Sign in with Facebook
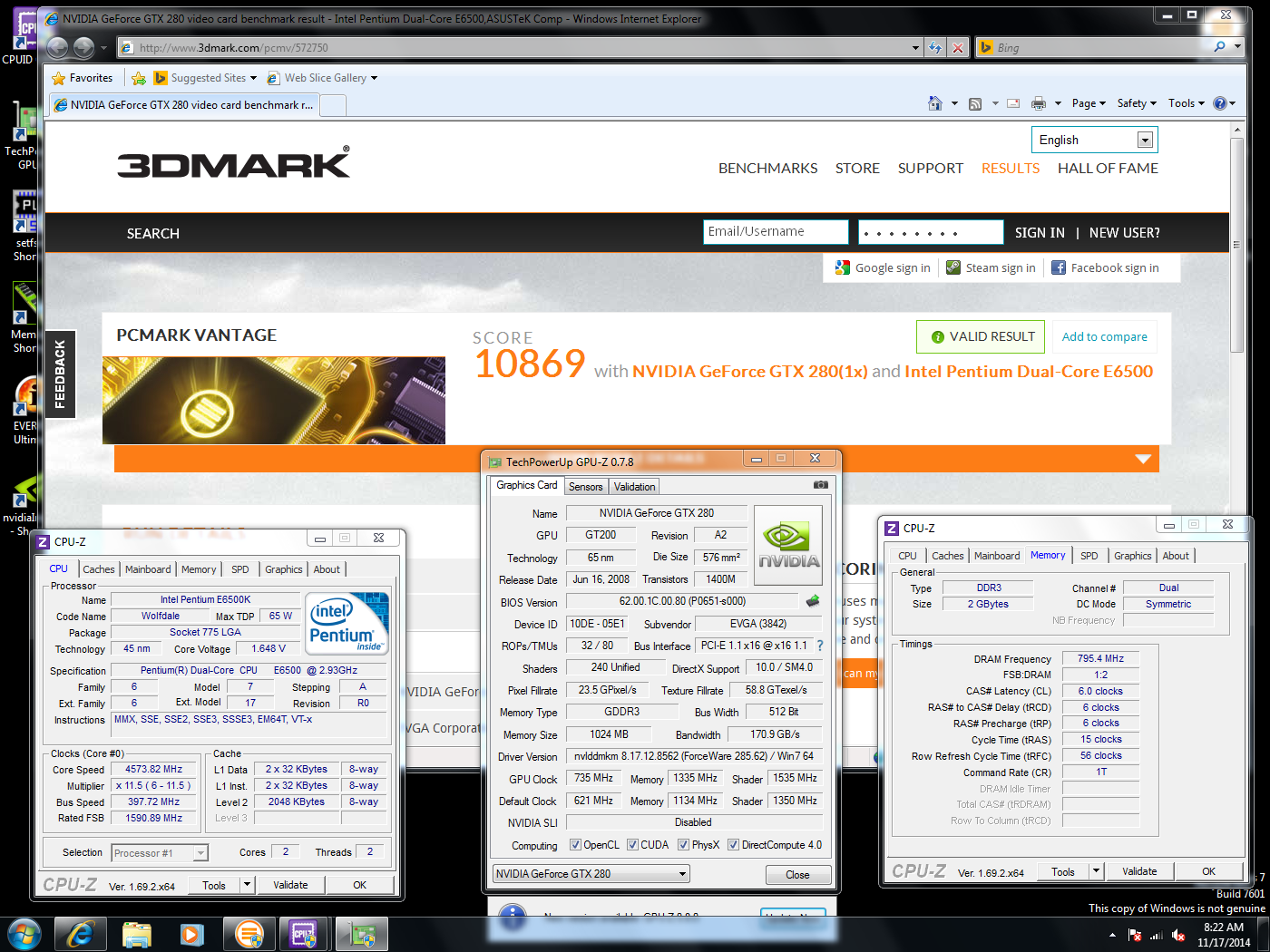The width and height of the screenshot is (1270, 952). tap(1105, 267)
